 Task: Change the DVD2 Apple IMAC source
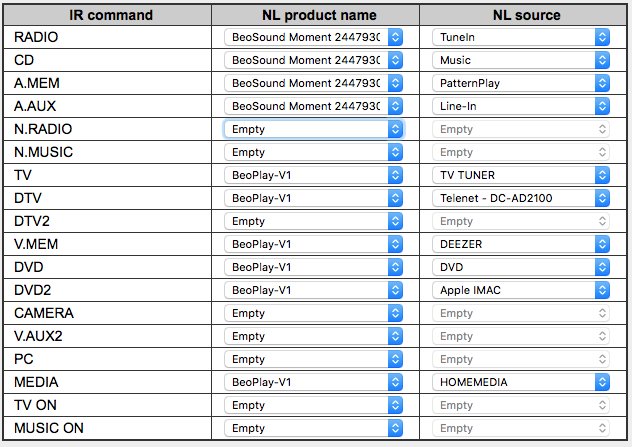(522, 290)
